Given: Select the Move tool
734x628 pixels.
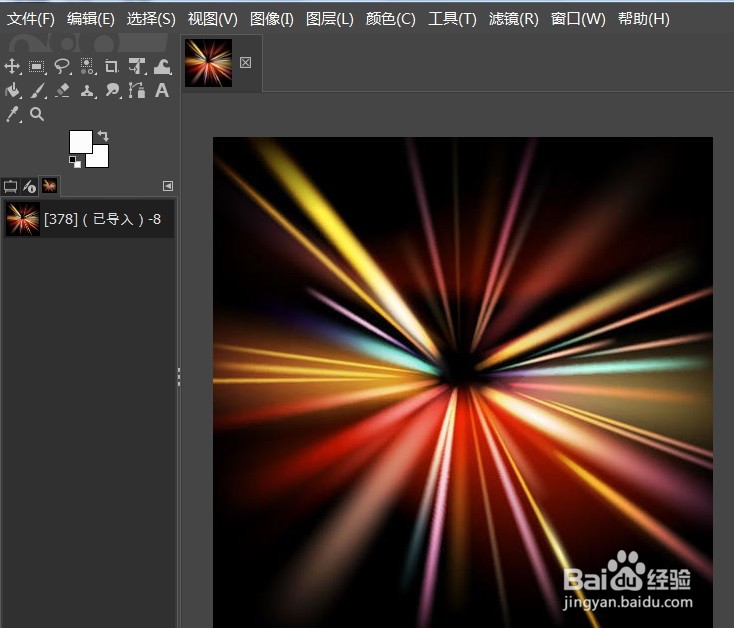Looking at the screenshot, I should (12, 66).
